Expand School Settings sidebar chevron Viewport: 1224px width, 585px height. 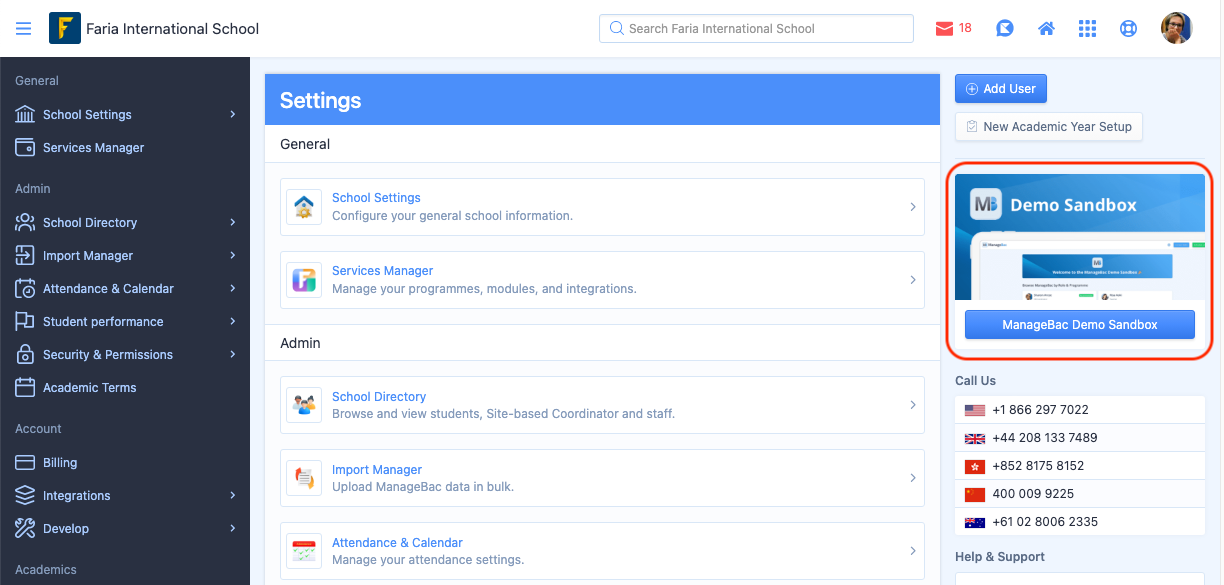[x=232, y=114]
